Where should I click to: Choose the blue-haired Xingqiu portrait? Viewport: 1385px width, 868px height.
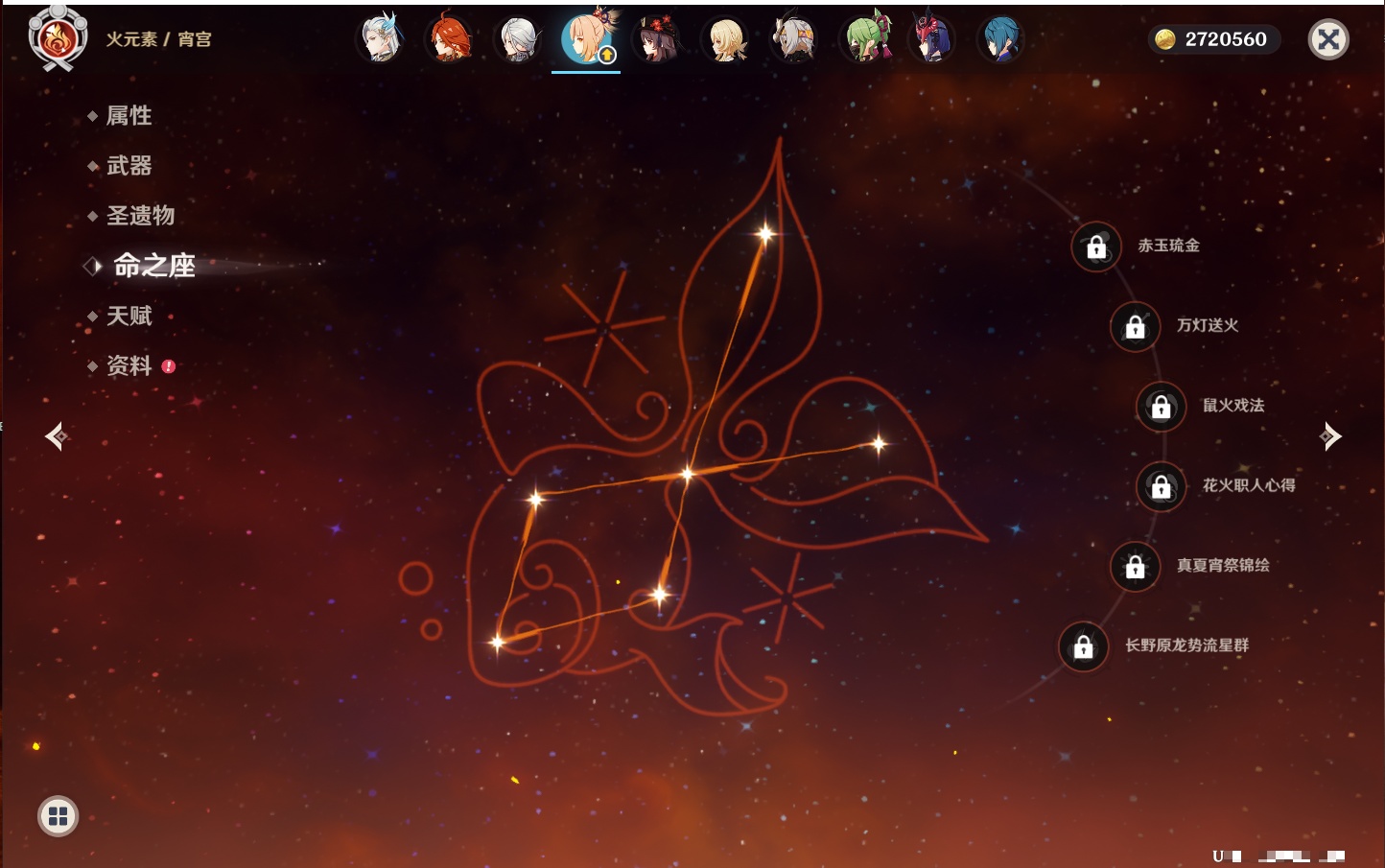coord(1000,40)
